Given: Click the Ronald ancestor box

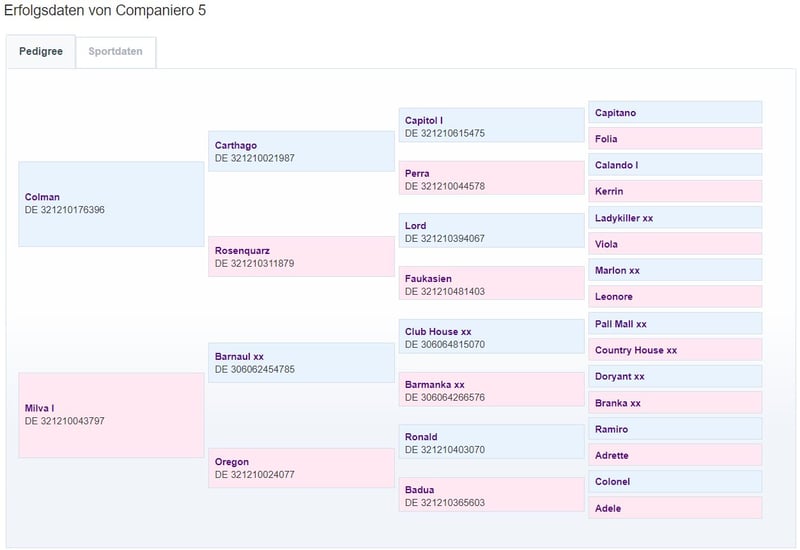Looking at the screenshot, I should (x=491, y=443).
